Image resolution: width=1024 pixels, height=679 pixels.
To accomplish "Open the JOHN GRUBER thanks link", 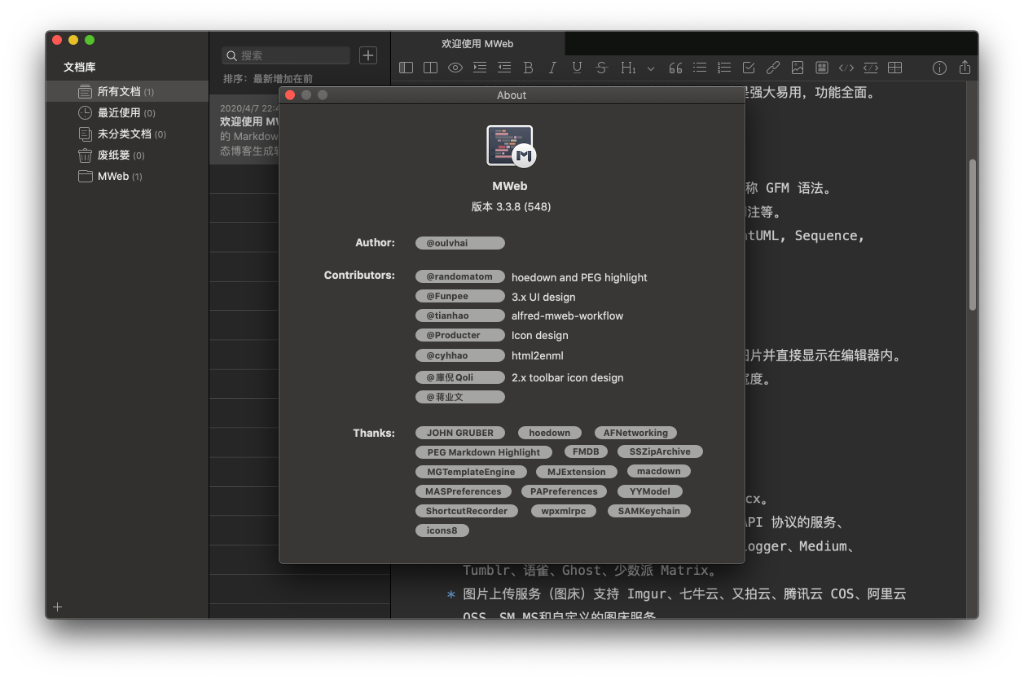I will coord(460,433).
